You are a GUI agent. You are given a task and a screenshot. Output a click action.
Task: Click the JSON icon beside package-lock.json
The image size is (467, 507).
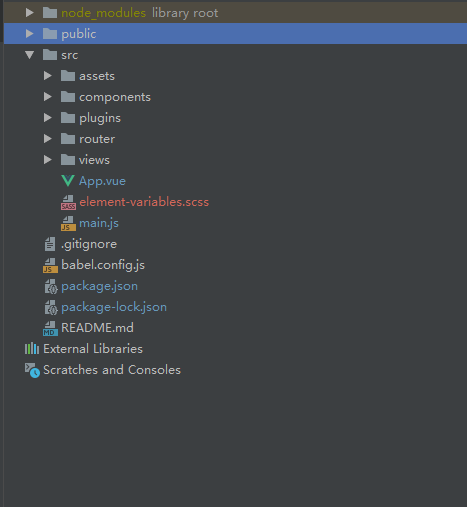[51, 307]
